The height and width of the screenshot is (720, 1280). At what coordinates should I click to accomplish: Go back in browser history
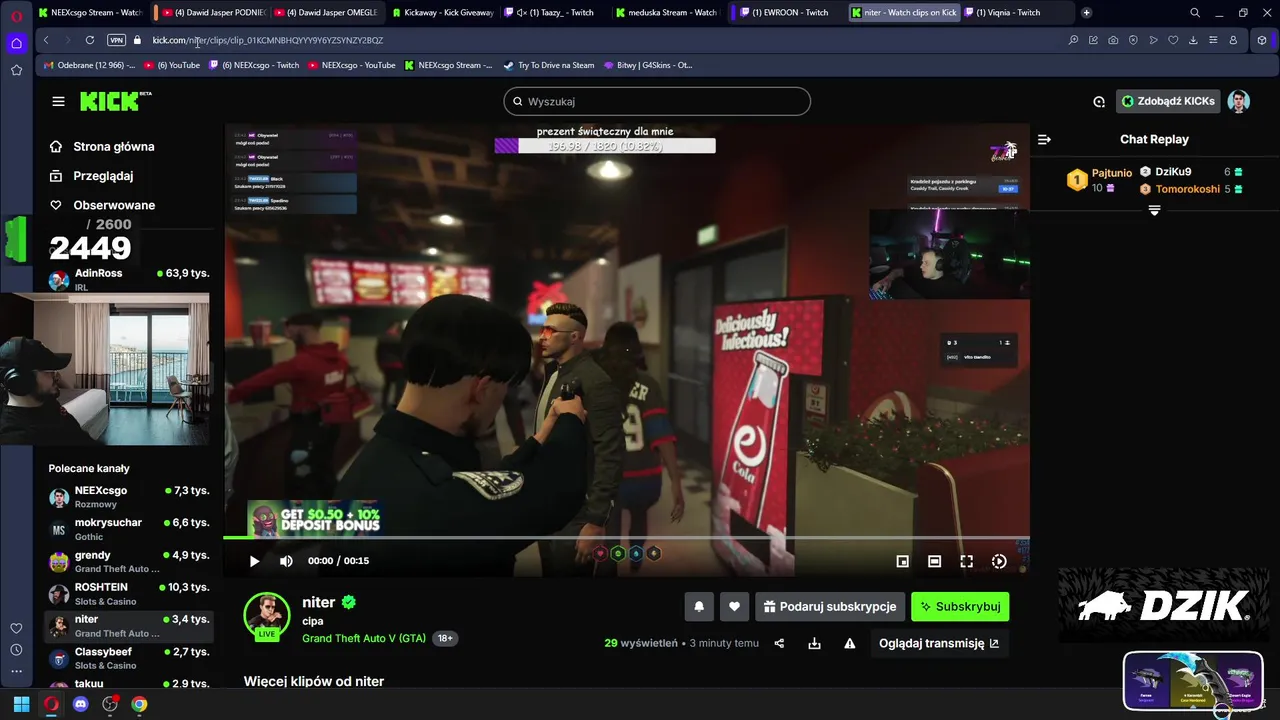tap(45, 40)
